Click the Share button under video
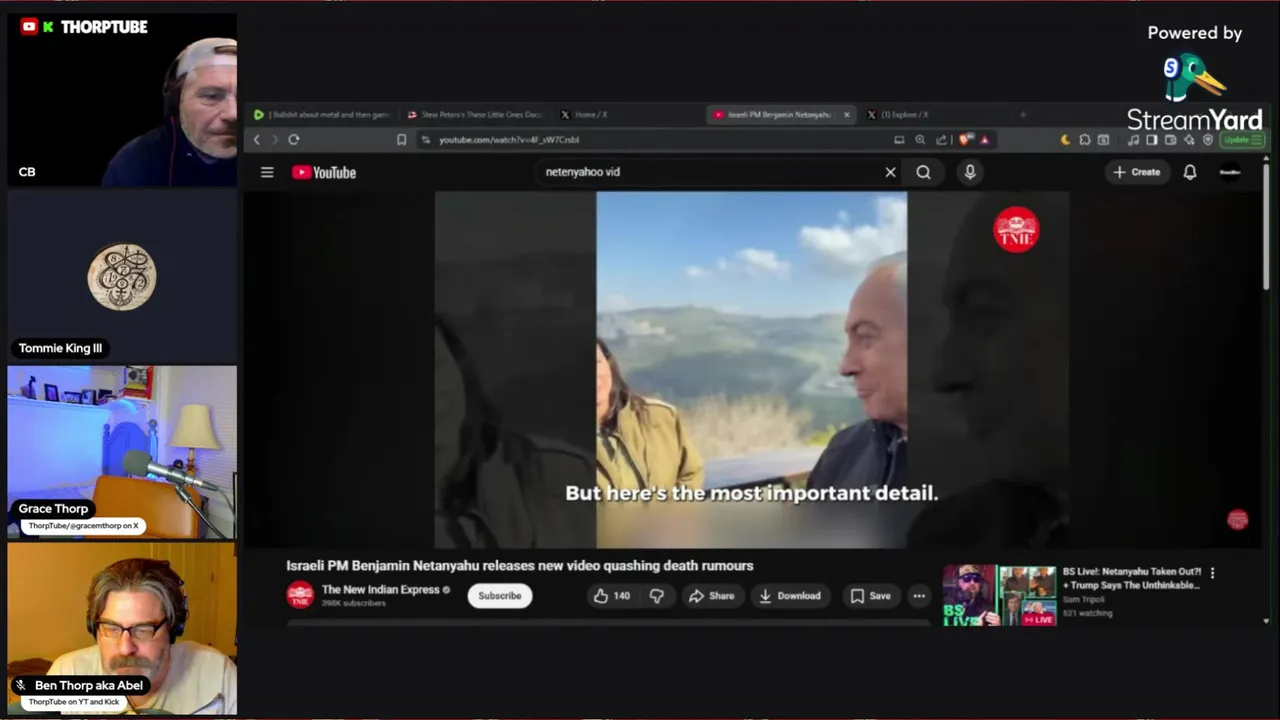 click(711, 596)
